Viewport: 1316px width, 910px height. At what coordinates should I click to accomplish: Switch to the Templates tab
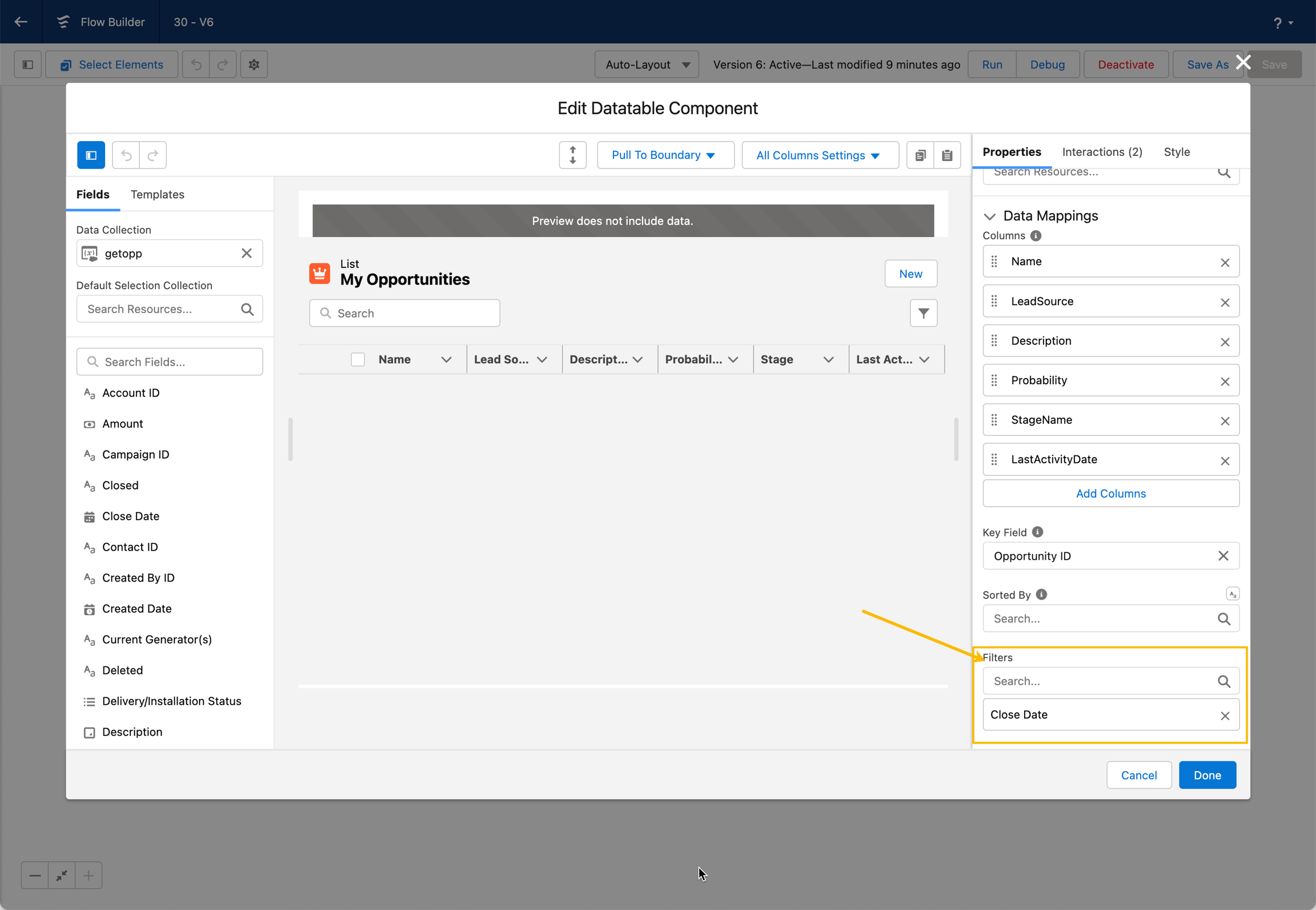click(x=157, y=194)
